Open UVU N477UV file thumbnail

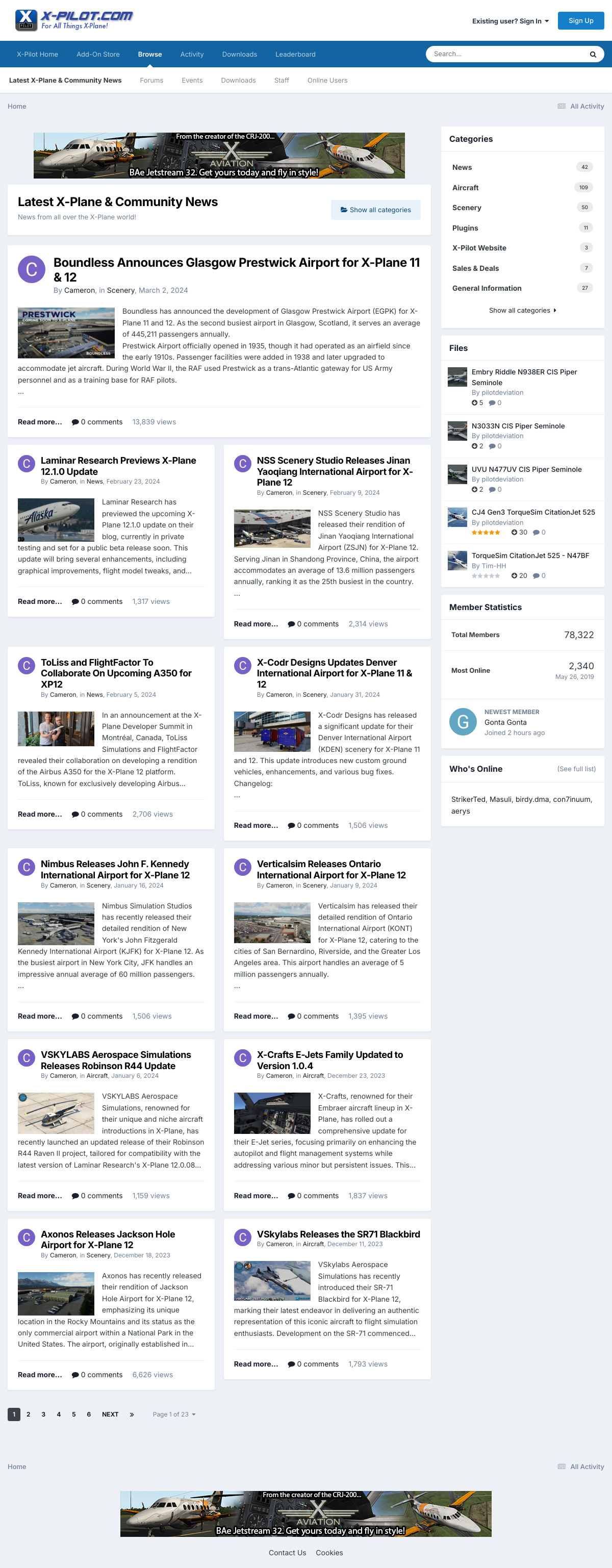(457, 474)
